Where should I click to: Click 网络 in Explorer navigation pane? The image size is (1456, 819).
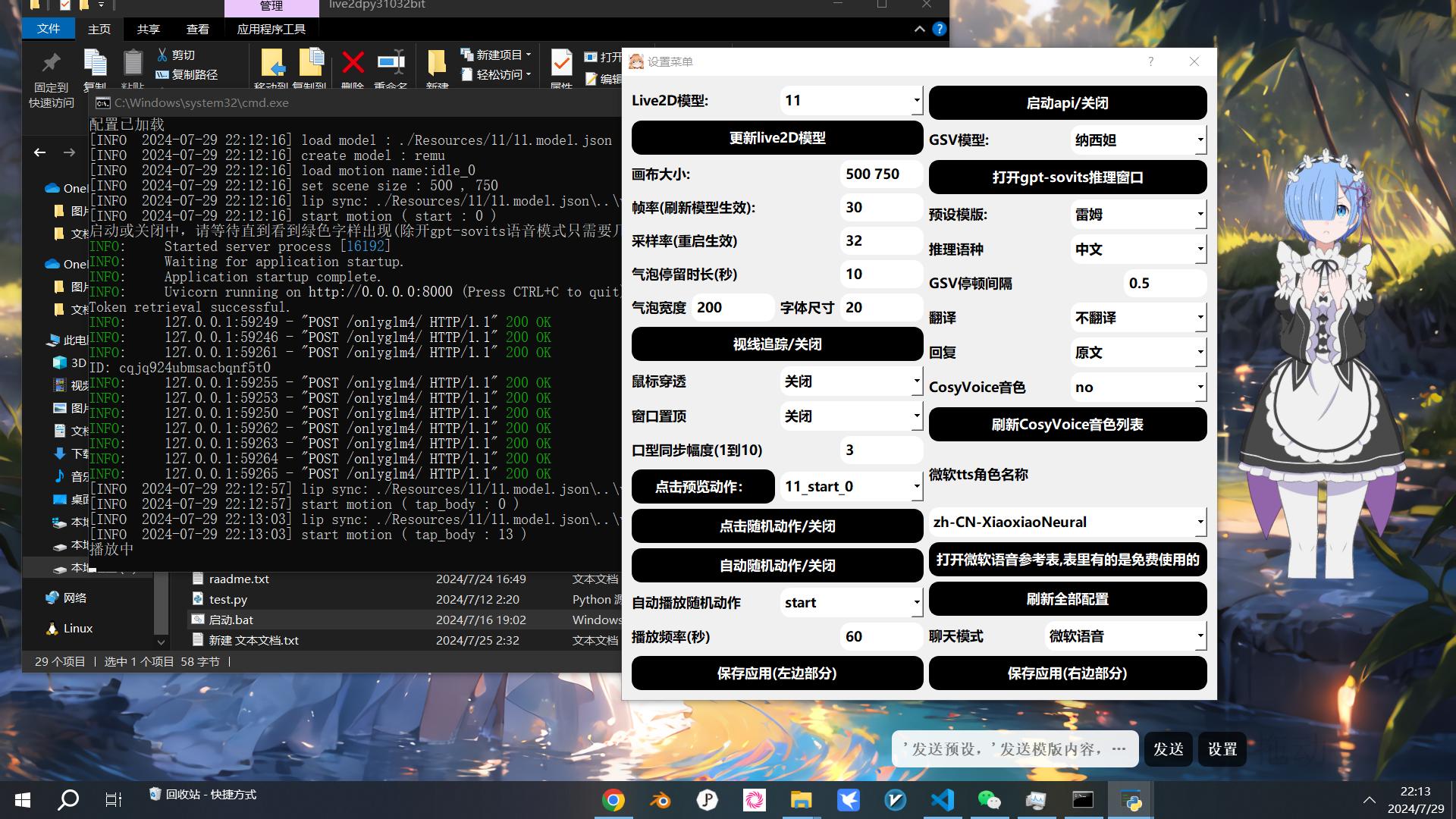[x=74, y=598]
